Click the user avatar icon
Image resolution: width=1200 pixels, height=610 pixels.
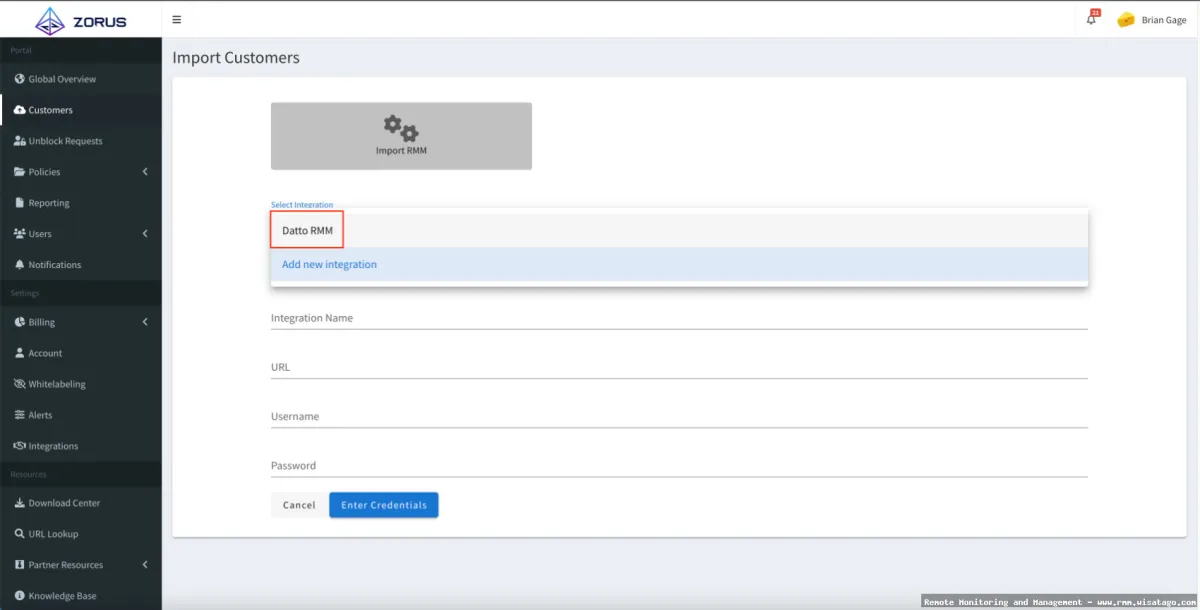coord(1126,20)
